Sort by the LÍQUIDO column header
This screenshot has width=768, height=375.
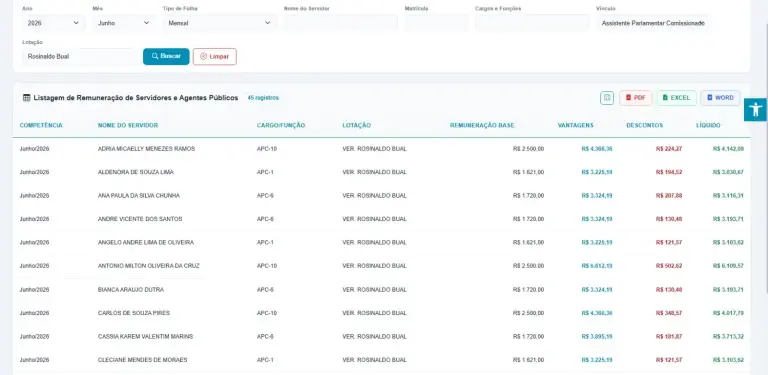click(x=708, y=125)
